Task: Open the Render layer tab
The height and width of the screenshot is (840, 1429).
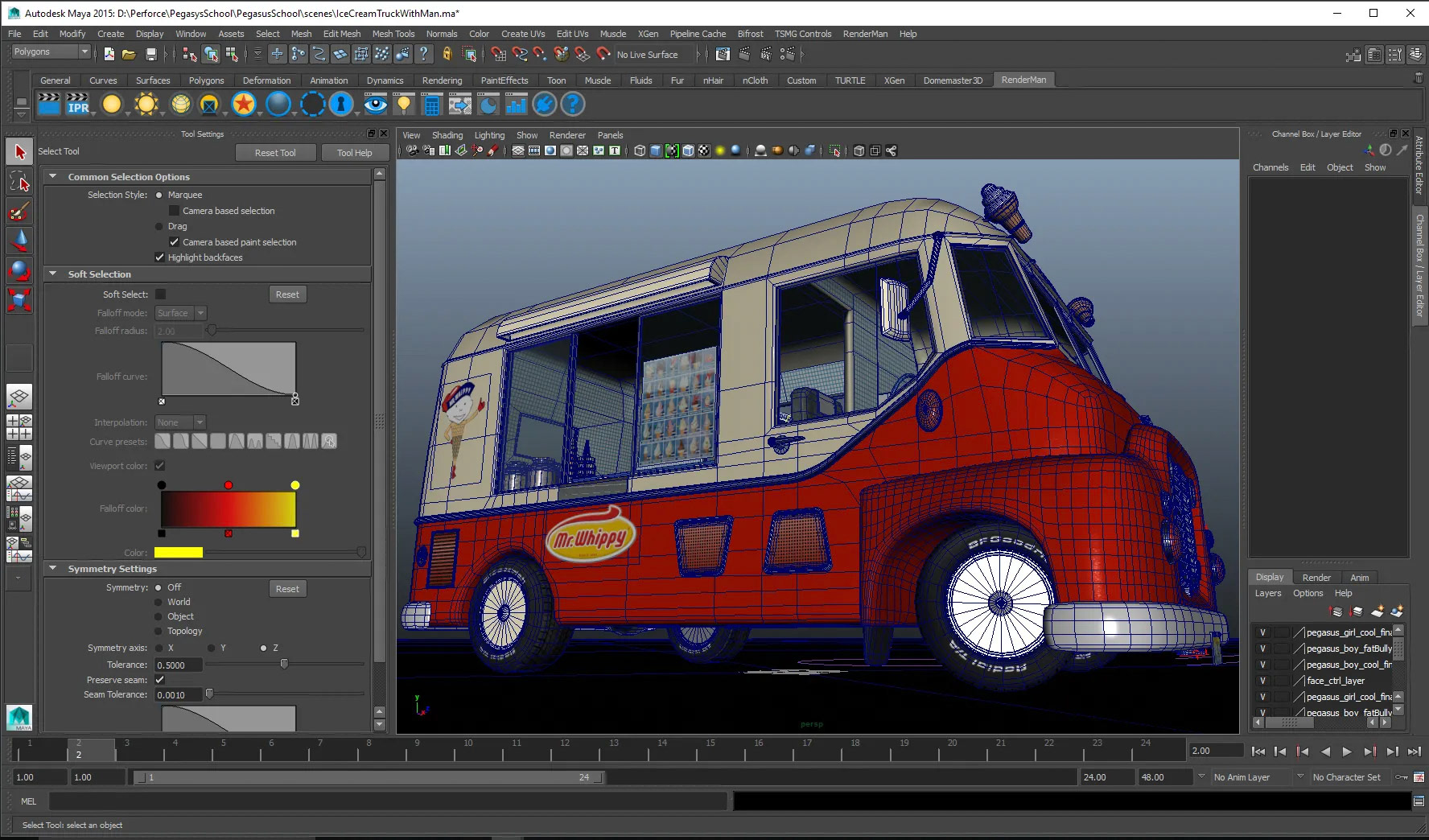Action: tap(1316, 578)
